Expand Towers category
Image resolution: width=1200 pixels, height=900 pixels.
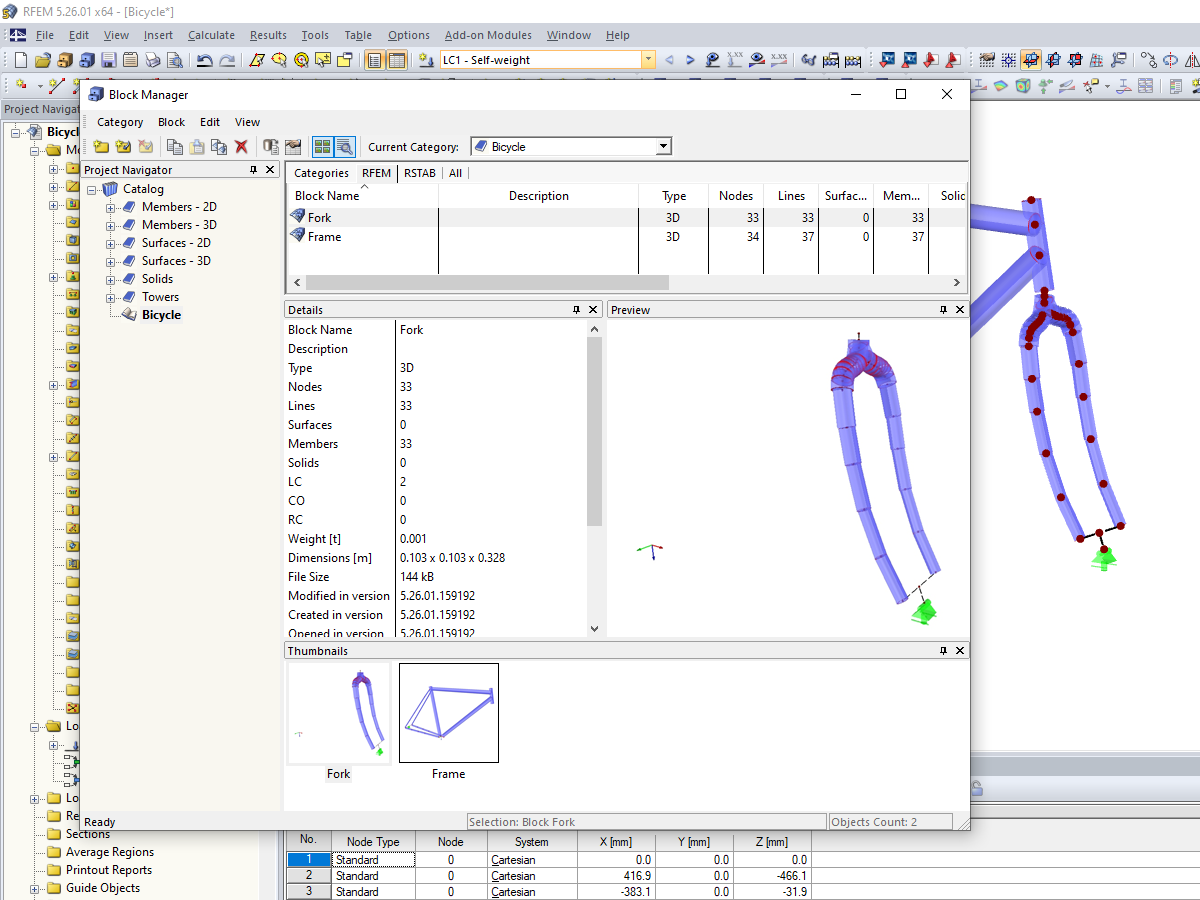tap(111, 297)
